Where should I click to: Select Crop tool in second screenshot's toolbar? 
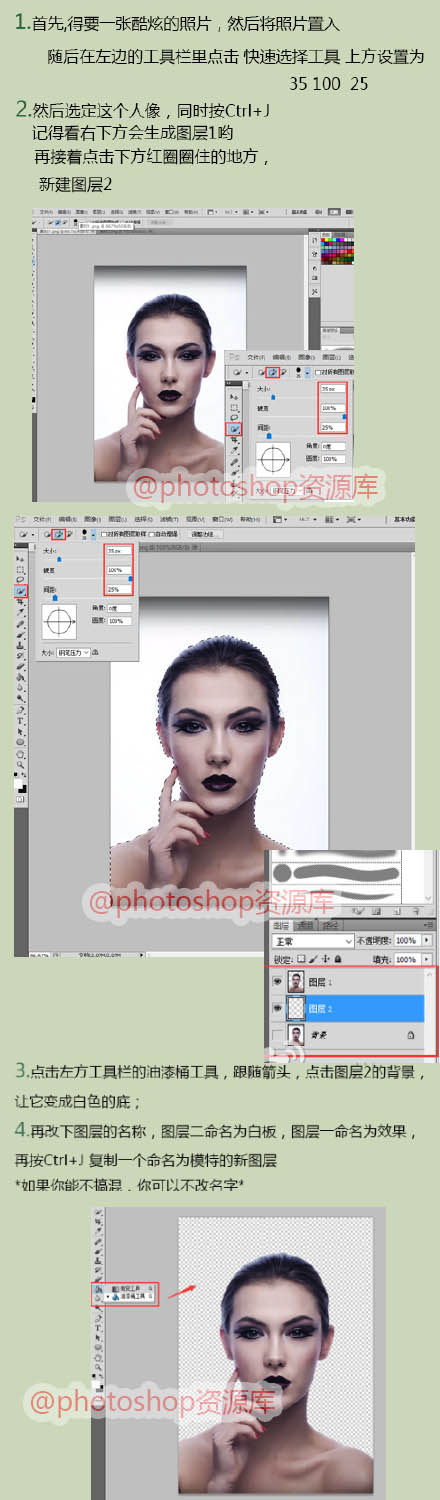point(20,602)
